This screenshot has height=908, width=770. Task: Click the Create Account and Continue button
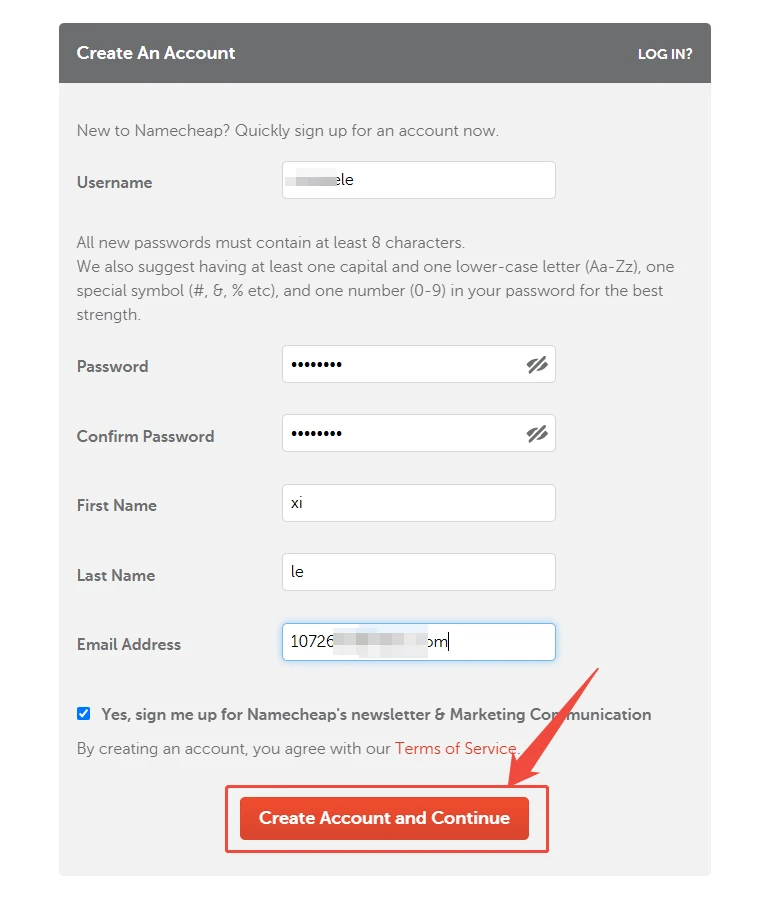[384, 818]
